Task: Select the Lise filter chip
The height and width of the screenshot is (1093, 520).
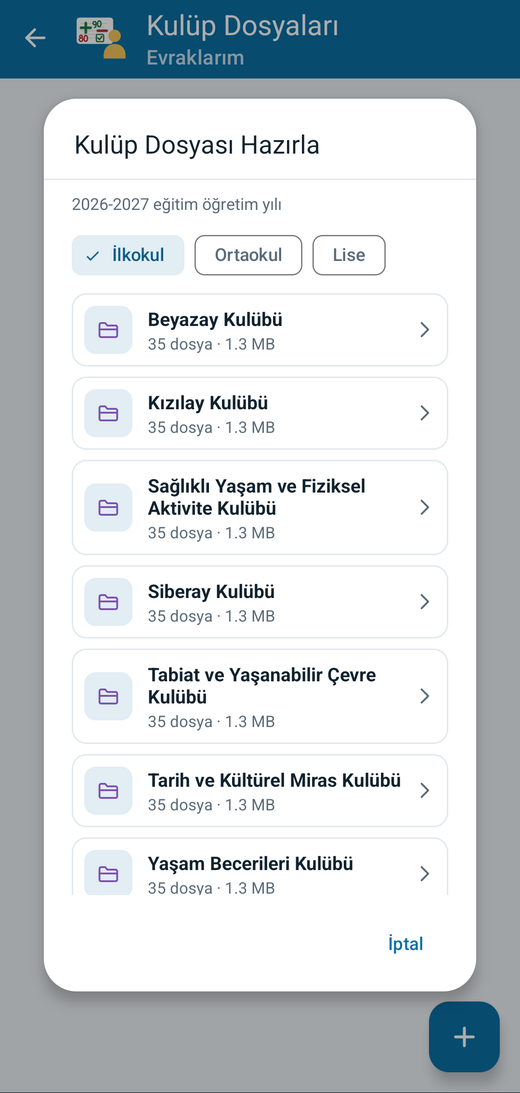Action: pos(349,255)
